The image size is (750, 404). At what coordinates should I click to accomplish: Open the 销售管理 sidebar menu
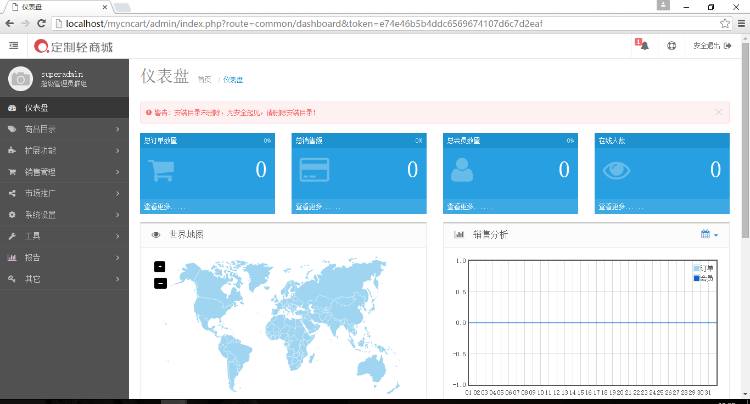click(x=64, y=172)
